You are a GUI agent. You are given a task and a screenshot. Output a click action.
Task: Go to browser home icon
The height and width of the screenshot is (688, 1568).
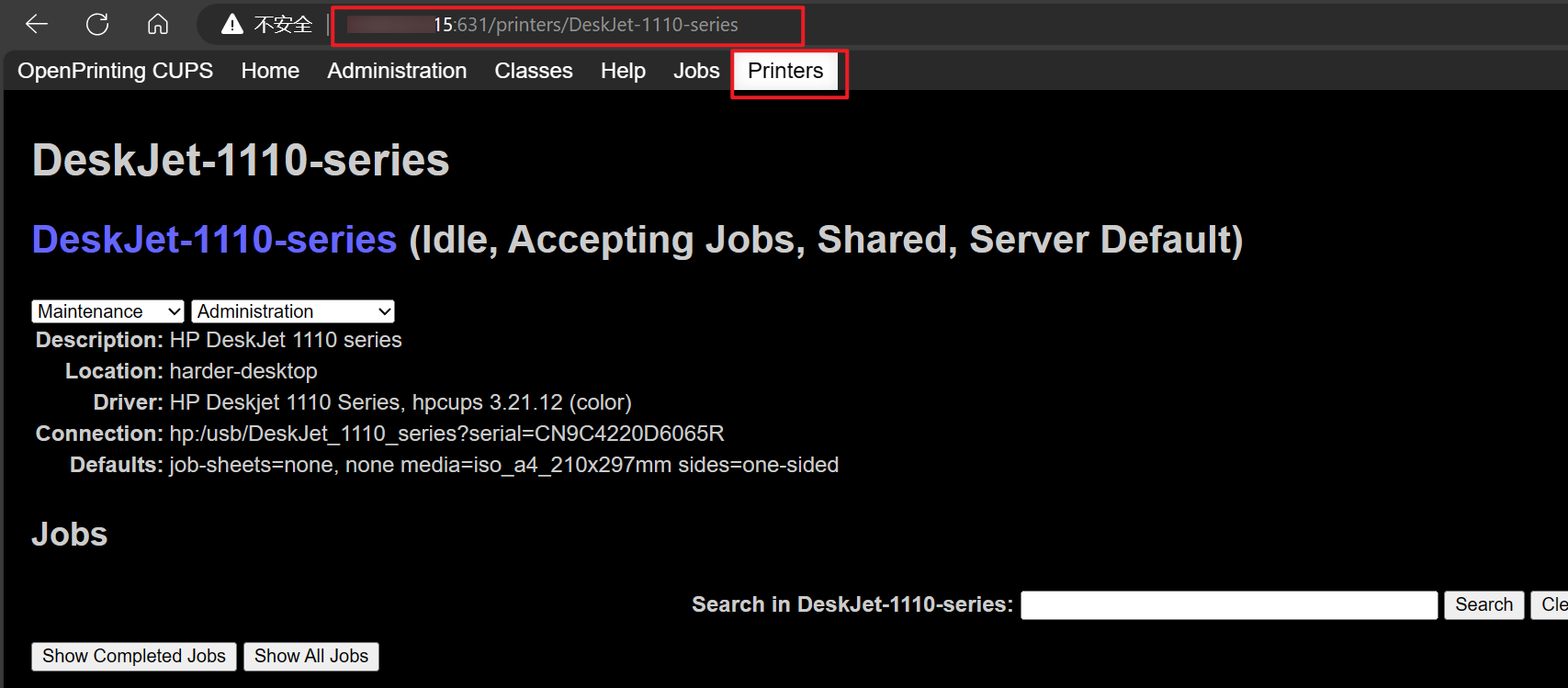[x=158, y=25]
